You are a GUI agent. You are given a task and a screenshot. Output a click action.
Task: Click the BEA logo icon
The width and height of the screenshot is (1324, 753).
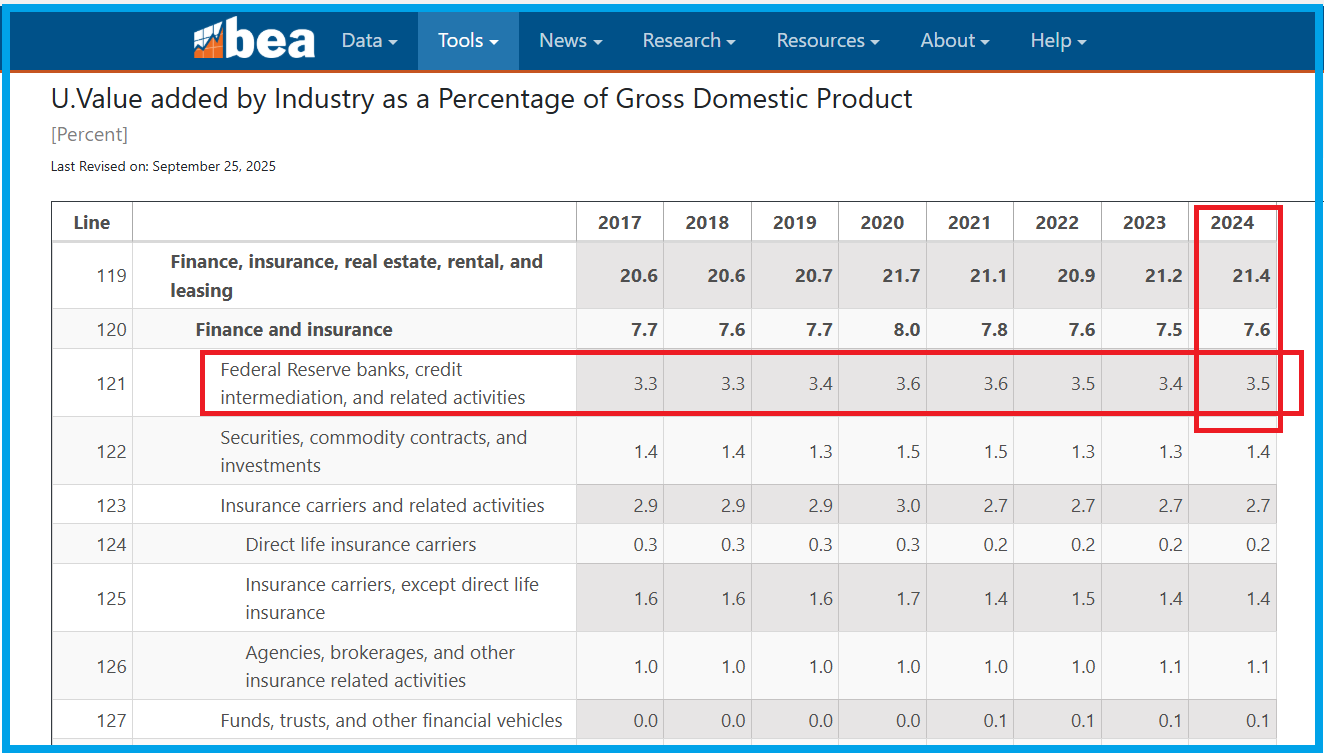(x=253, y=40)
